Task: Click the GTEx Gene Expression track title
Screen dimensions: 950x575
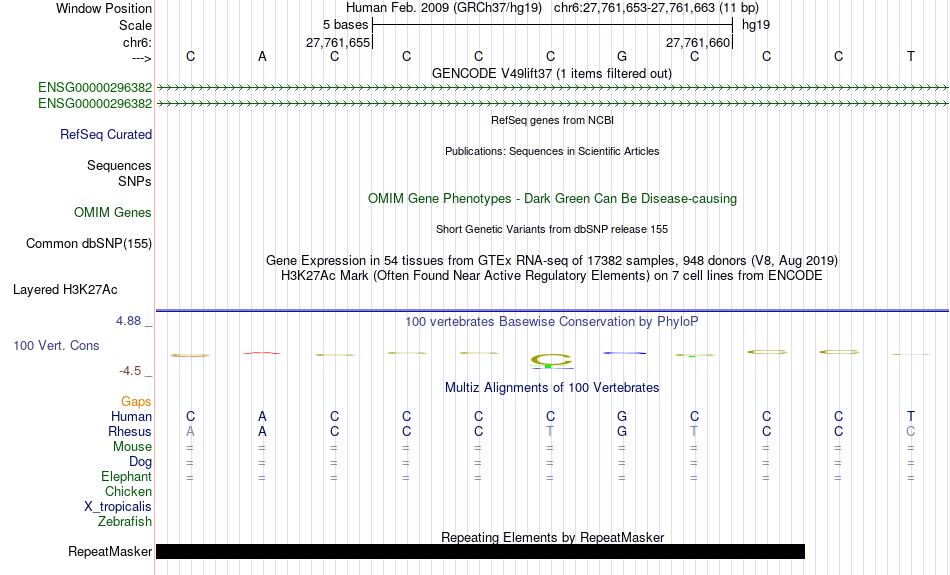Action: [552, 261]
